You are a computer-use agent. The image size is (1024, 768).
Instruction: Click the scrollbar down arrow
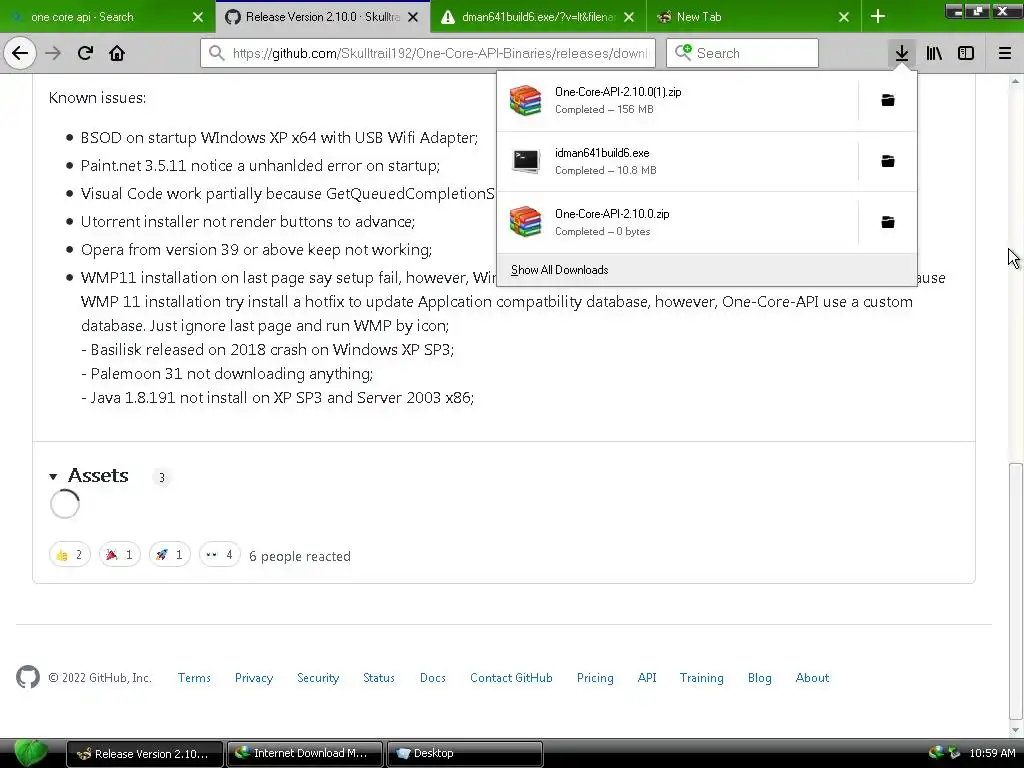tap(1015, 729)
